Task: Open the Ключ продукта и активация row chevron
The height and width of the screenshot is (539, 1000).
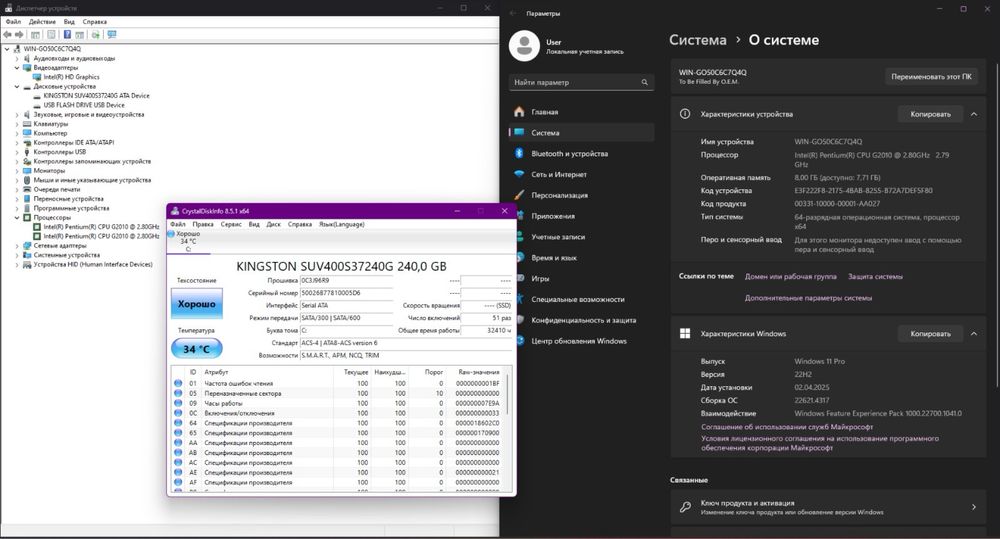Action: point(974,507)
